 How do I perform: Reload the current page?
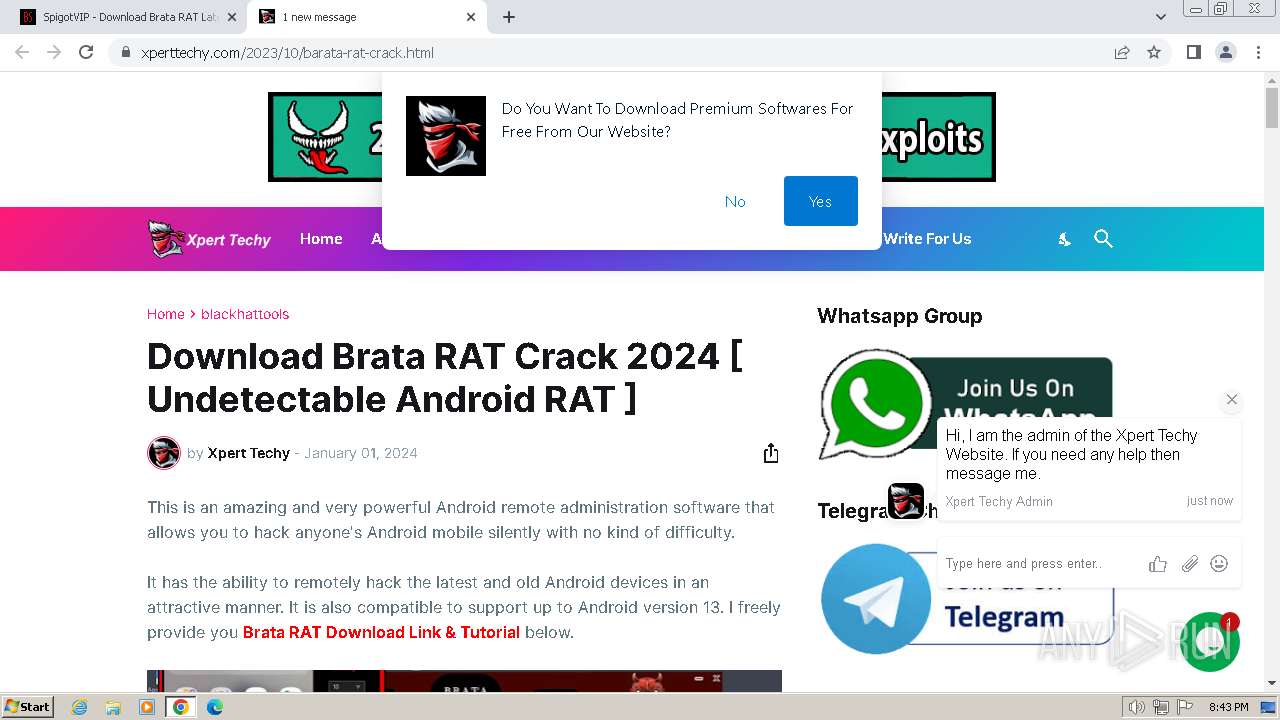pyautogui.click(x=86, y=52)
